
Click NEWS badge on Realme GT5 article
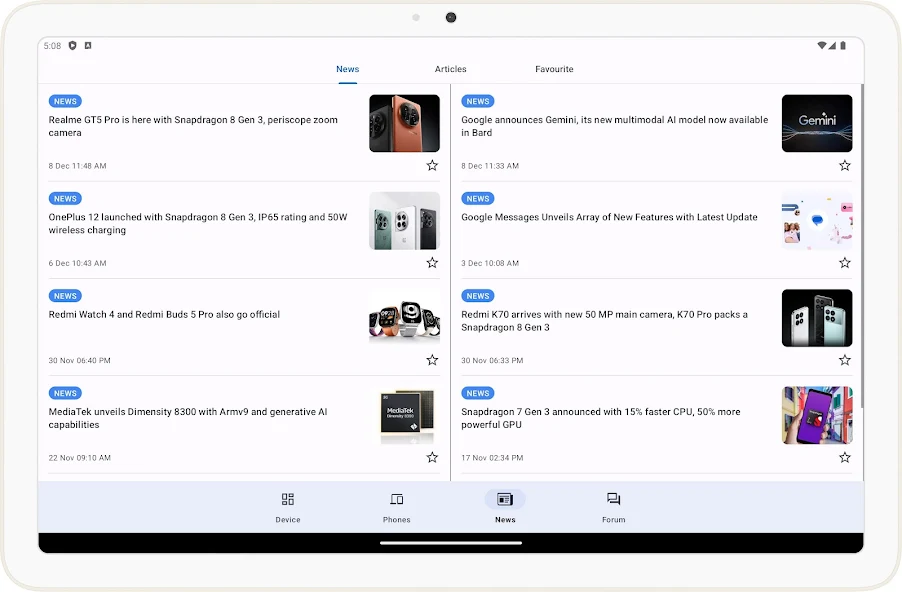coord(65,101)
